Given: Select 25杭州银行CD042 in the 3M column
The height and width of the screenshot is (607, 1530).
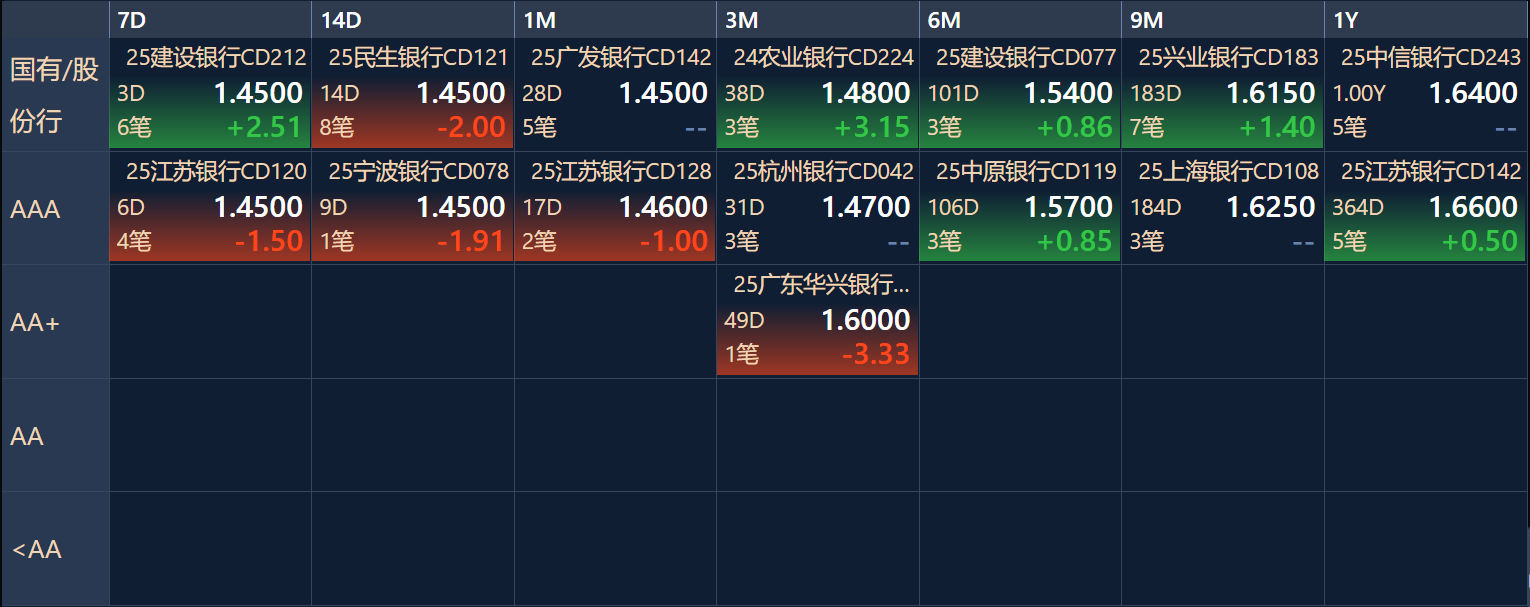Looking at the screenshot, I should click(x=817, y=208).
